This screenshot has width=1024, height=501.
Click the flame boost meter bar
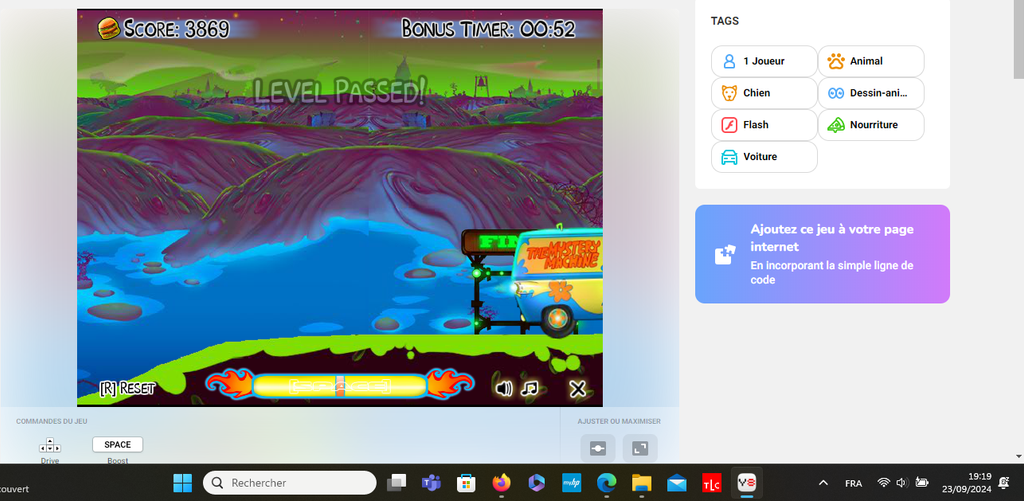[x=338, y=386]
